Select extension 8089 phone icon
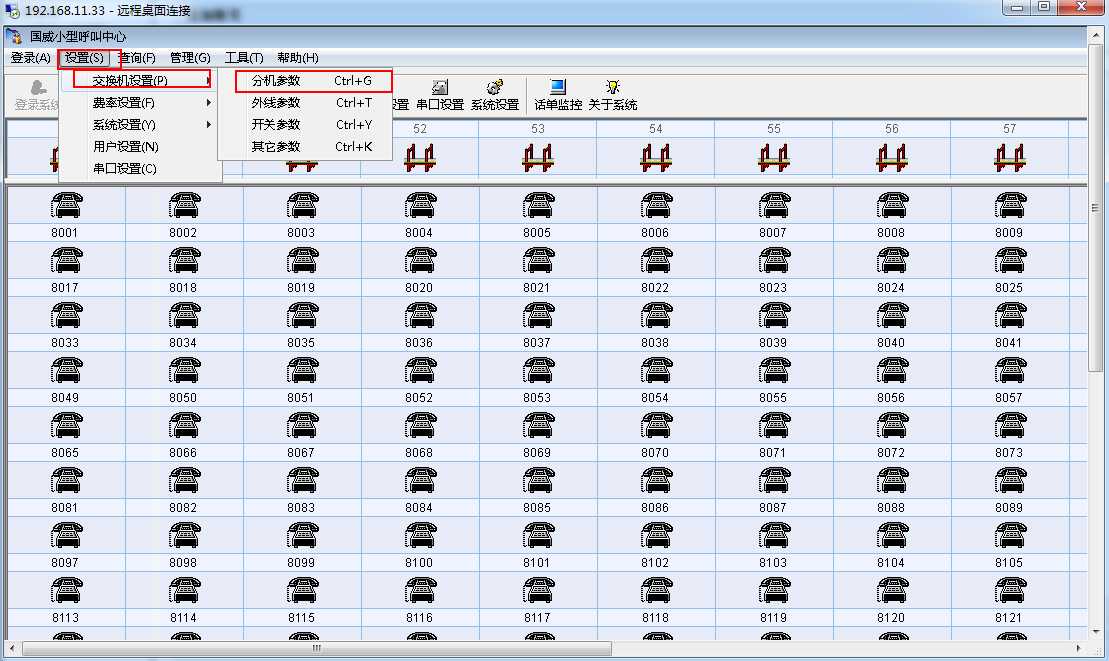Viewport: 1109px width, 661px height. coord(1010,481)
